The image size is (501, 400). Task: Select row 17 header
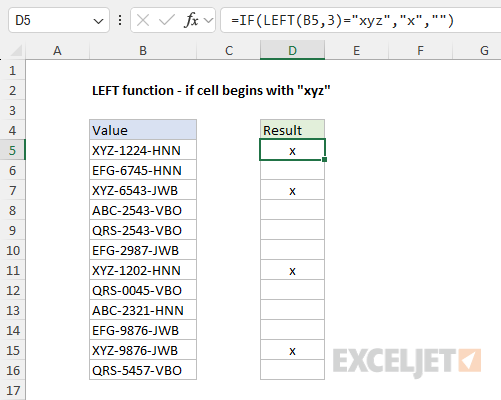click(x=13, y=390)
